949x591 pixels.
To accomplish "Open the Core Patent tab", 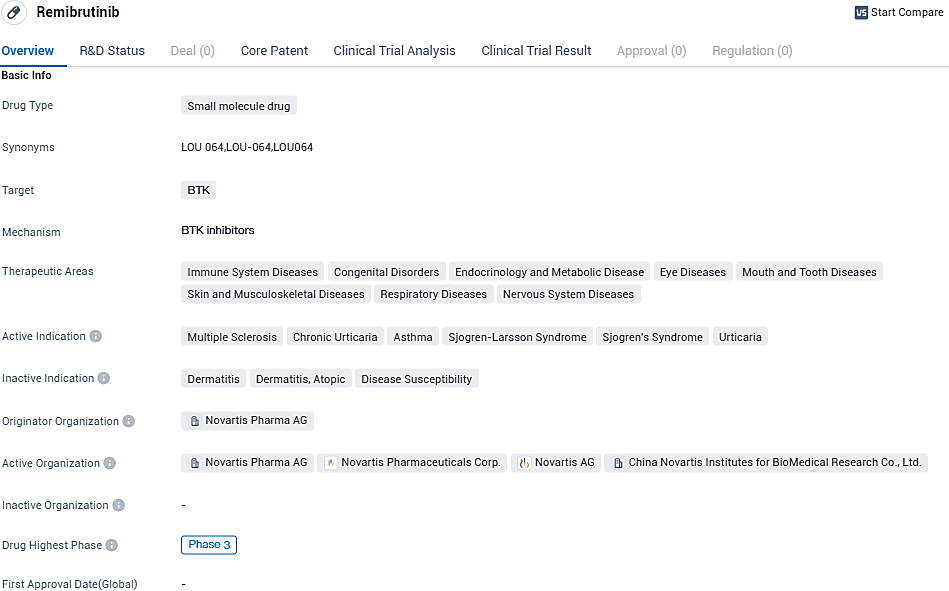I will 274,50.
